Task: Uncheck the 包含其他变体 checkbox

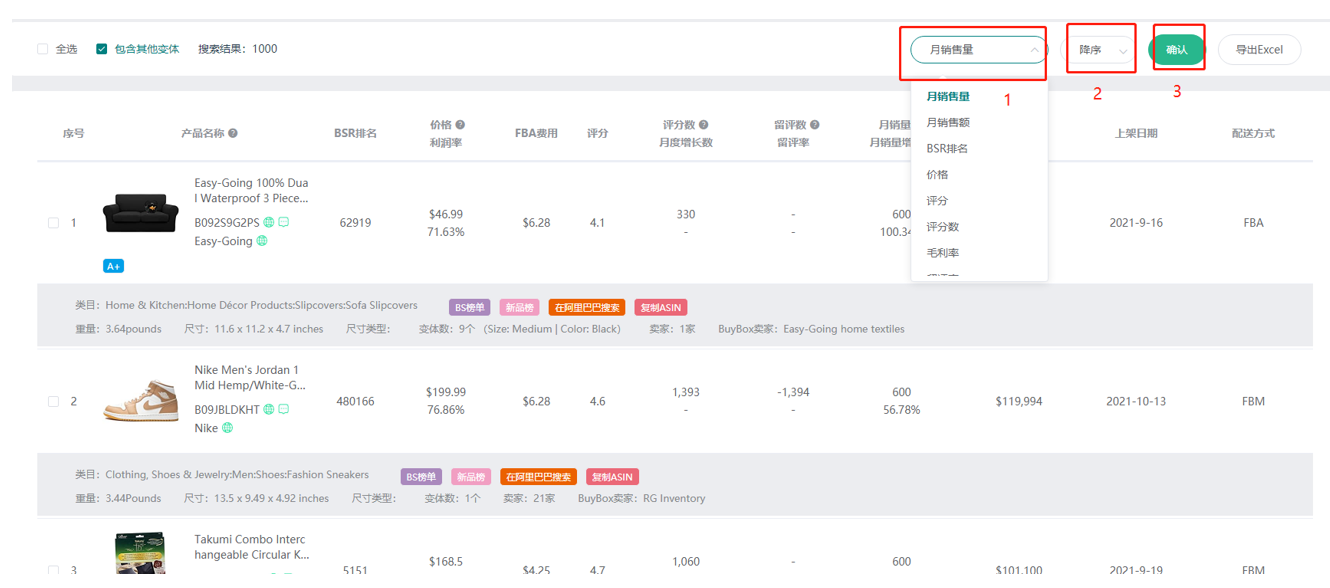Action: pyautogui.click(x=102, y=49)
